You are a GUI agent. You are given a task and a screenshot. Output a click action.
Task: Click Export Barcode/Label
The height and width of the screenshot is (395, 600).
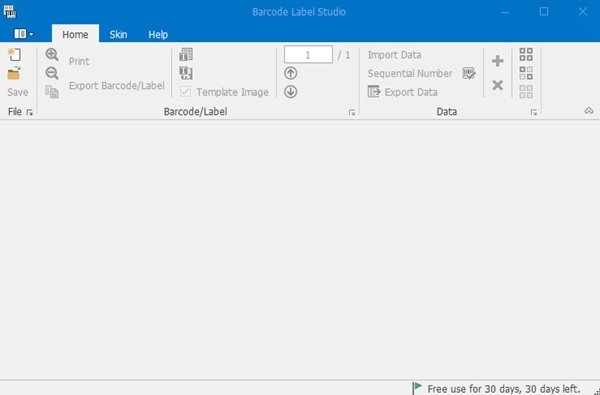(x=117, y=86)
